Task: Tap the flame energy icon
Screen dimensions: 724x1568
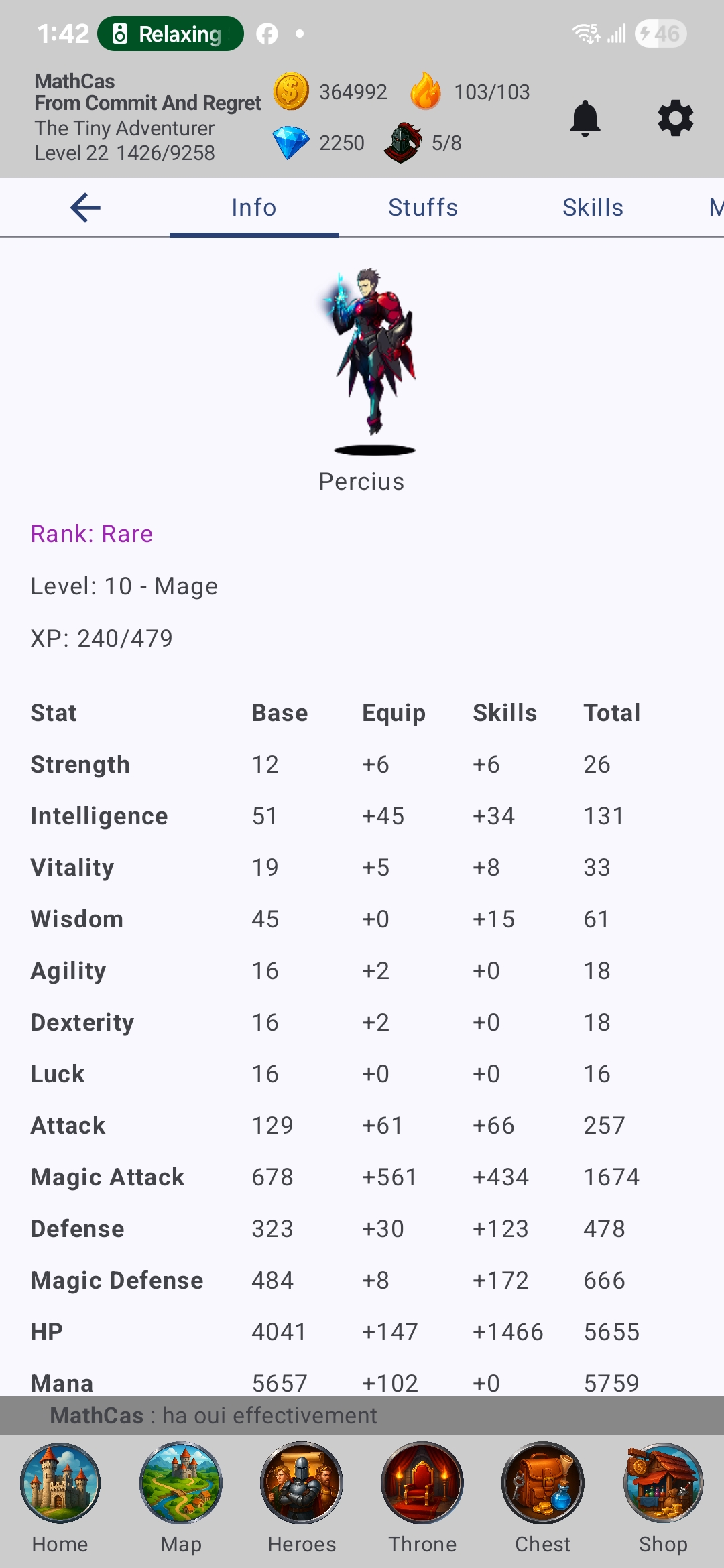Action: [426, 90]
